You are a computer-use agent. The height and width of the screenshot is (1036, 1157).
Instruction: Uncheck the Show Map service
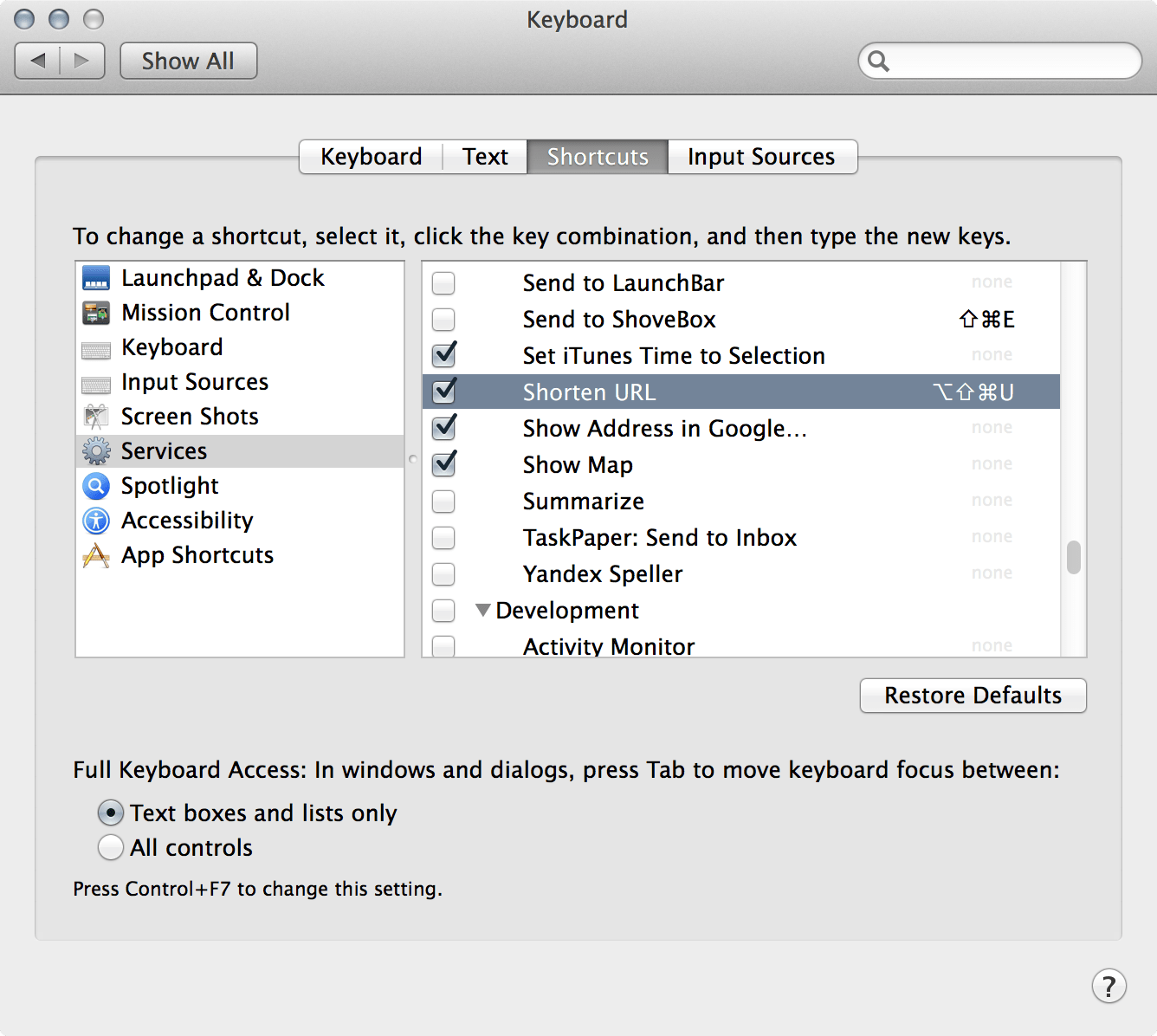443,464
